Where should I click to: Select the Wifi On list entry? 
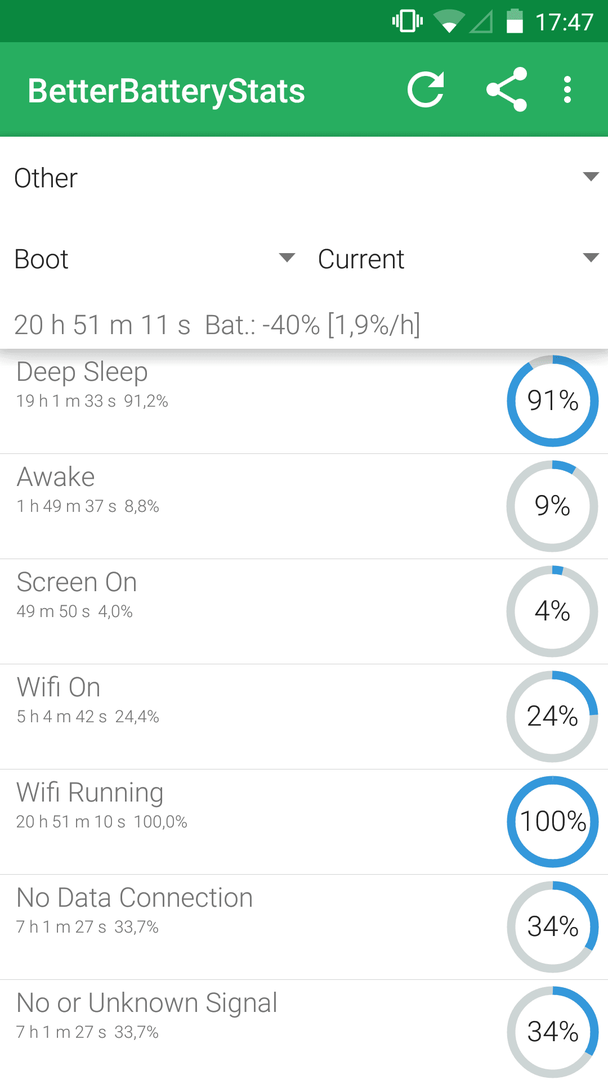tap(304, 717)
